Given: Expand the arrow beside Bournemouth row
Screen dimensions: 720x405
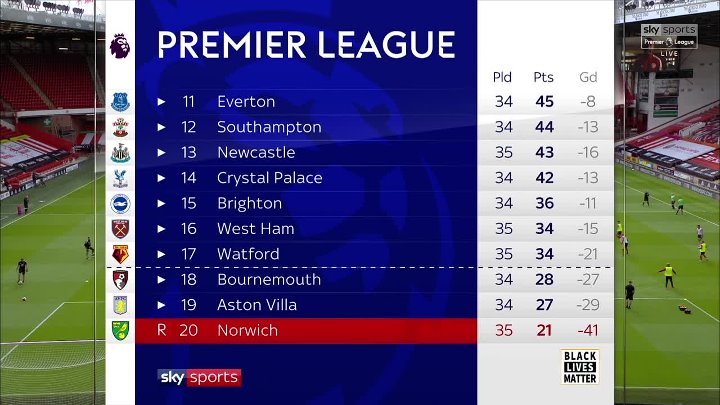Looking at the screenshot, I should coord(162,280).
